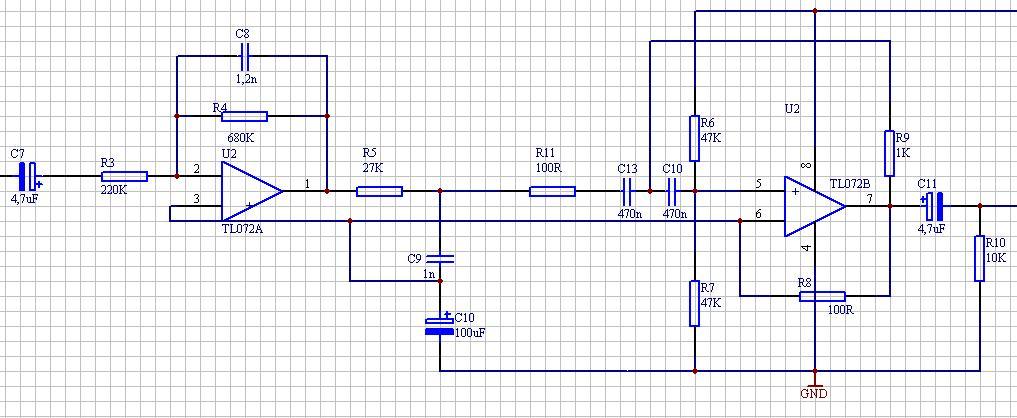Select the TL072A op-amp triangle symbol
1017x418 pixels.
[252, 191]
